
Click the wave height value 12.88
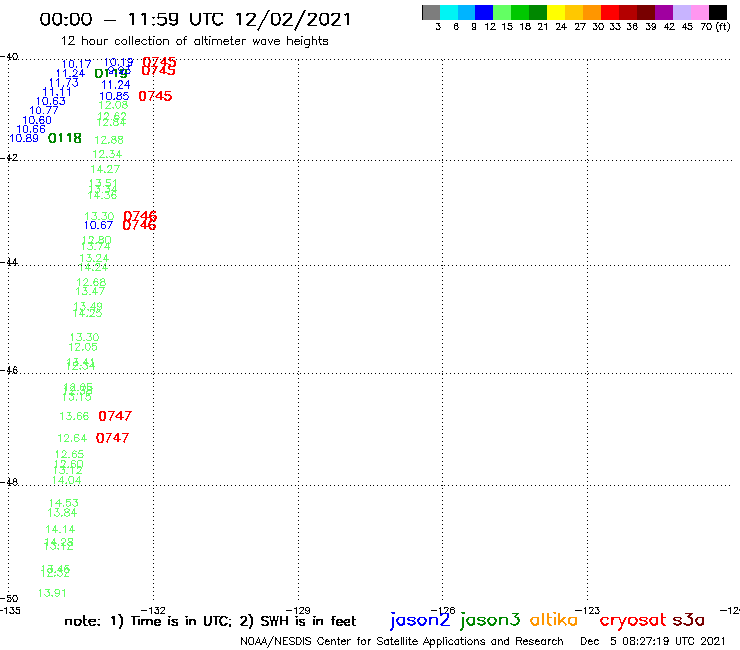tap(109, 140)
